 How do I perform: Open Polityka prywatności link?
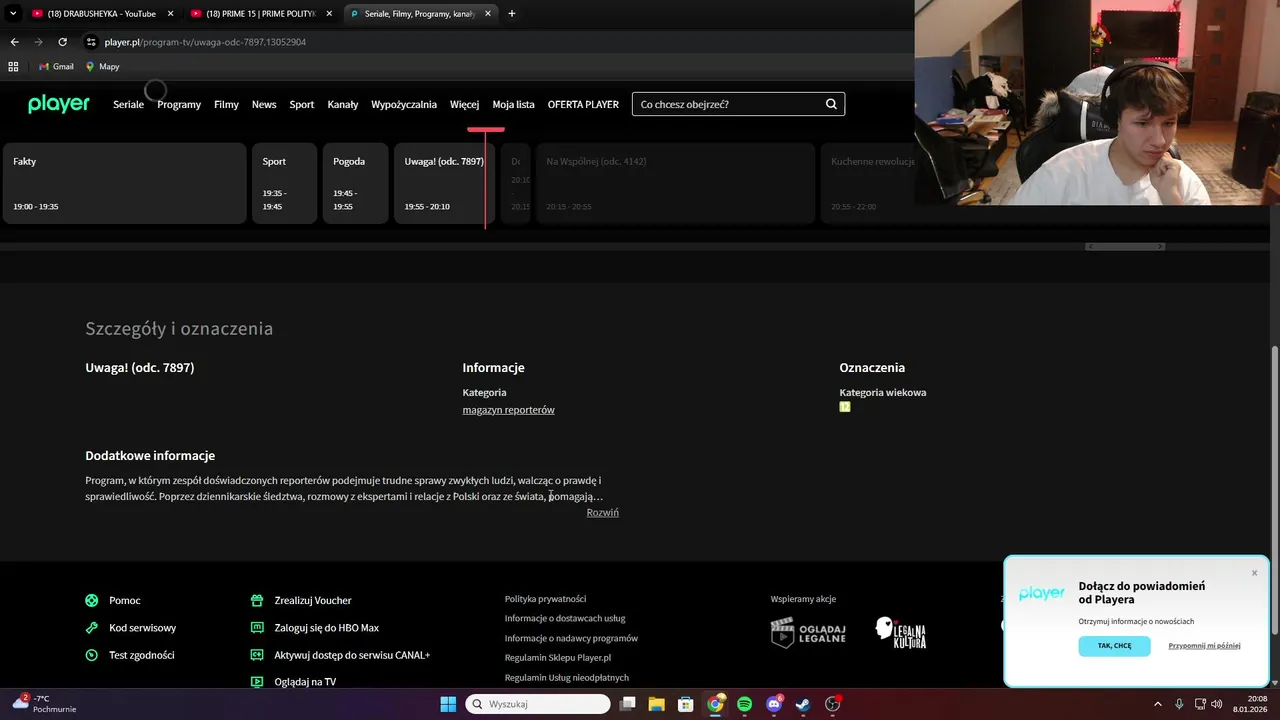coord(545,599)
